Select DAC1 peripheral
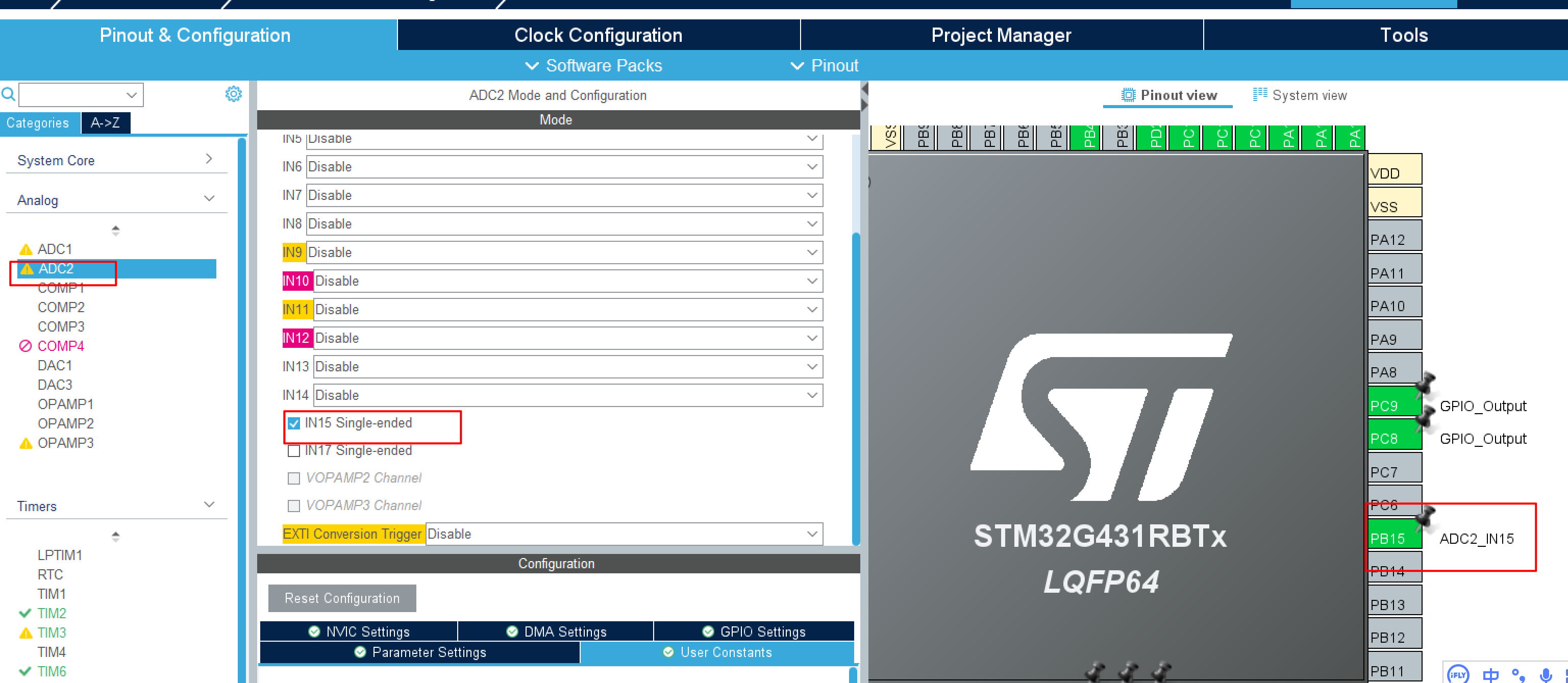Screen dimensions: 1568x683 click(55, 365)
